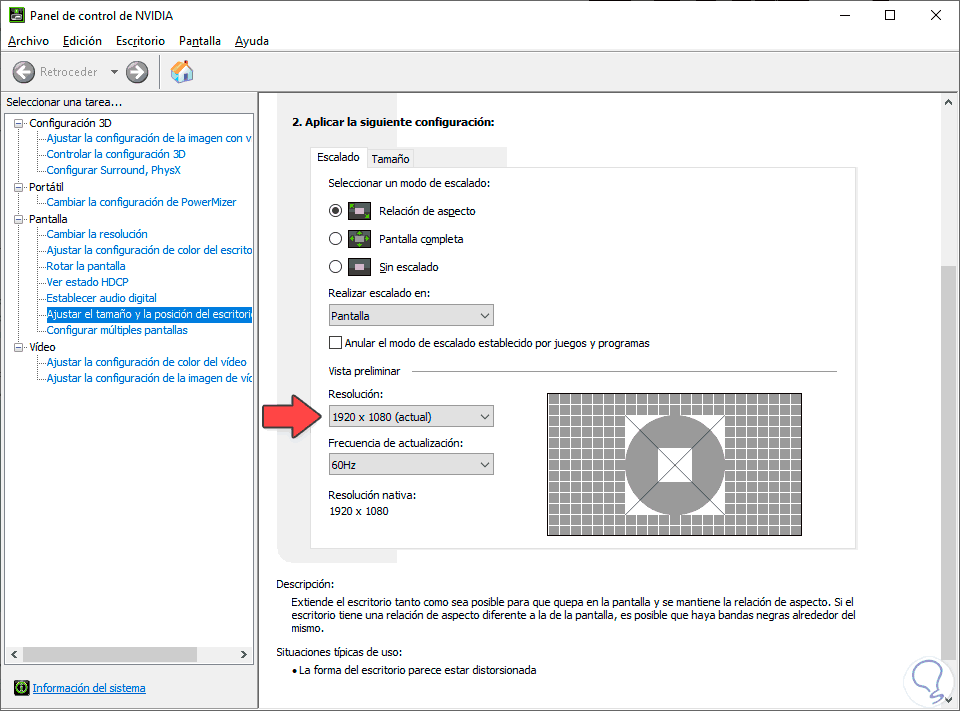The width and height of the screenshot is (960, 711).
Task: Click the main pane scroll up arrow
Action: (x=948, y=102)
